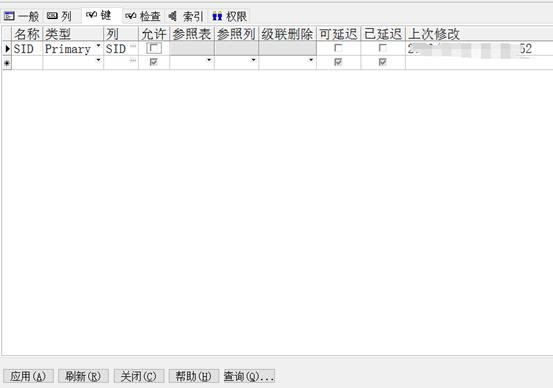553x388 pixels.
Task: Select the SID name cell
Action: [x=27, y=49]
